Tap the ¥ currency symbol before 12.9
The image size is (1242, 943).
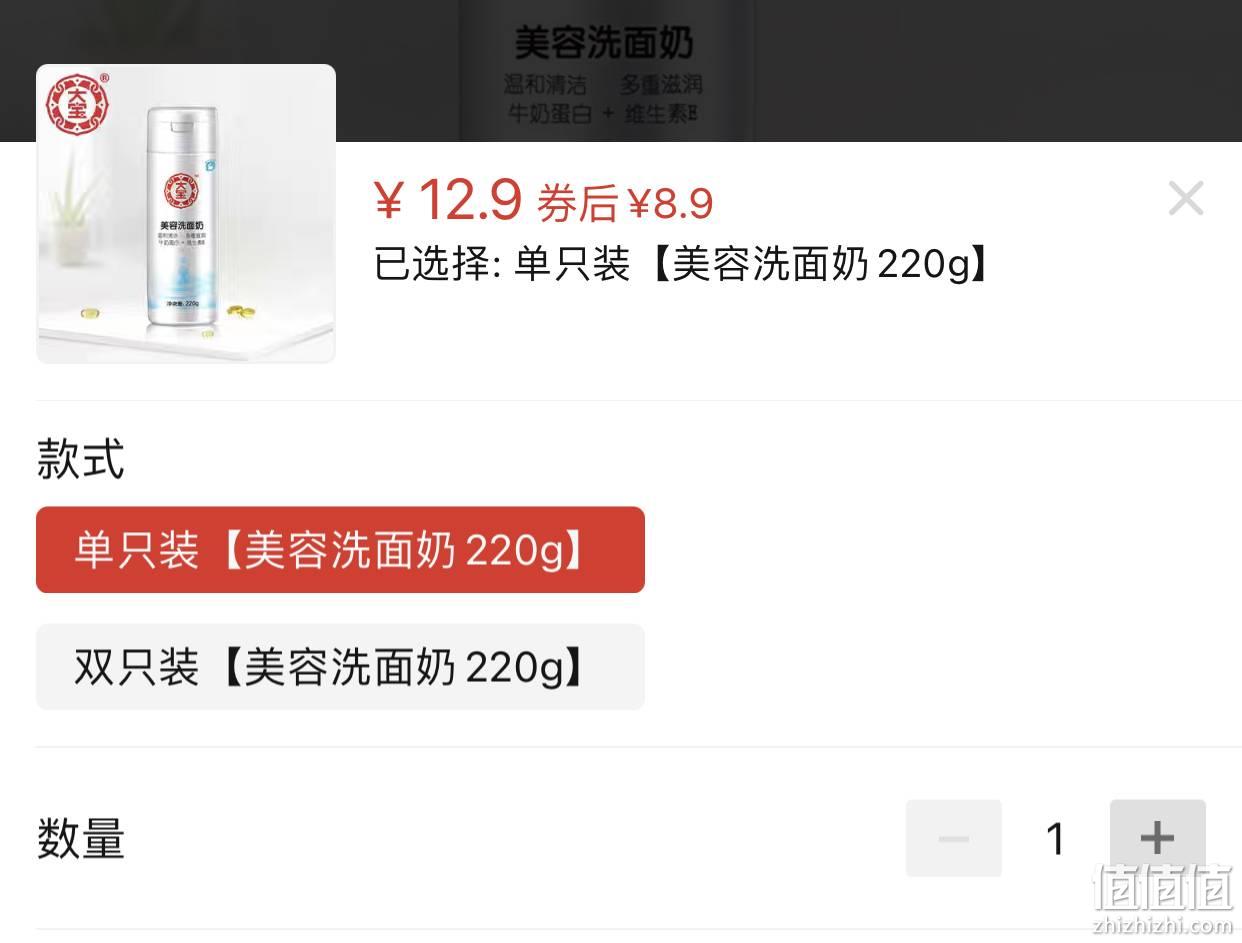click(x=388, y=202)
